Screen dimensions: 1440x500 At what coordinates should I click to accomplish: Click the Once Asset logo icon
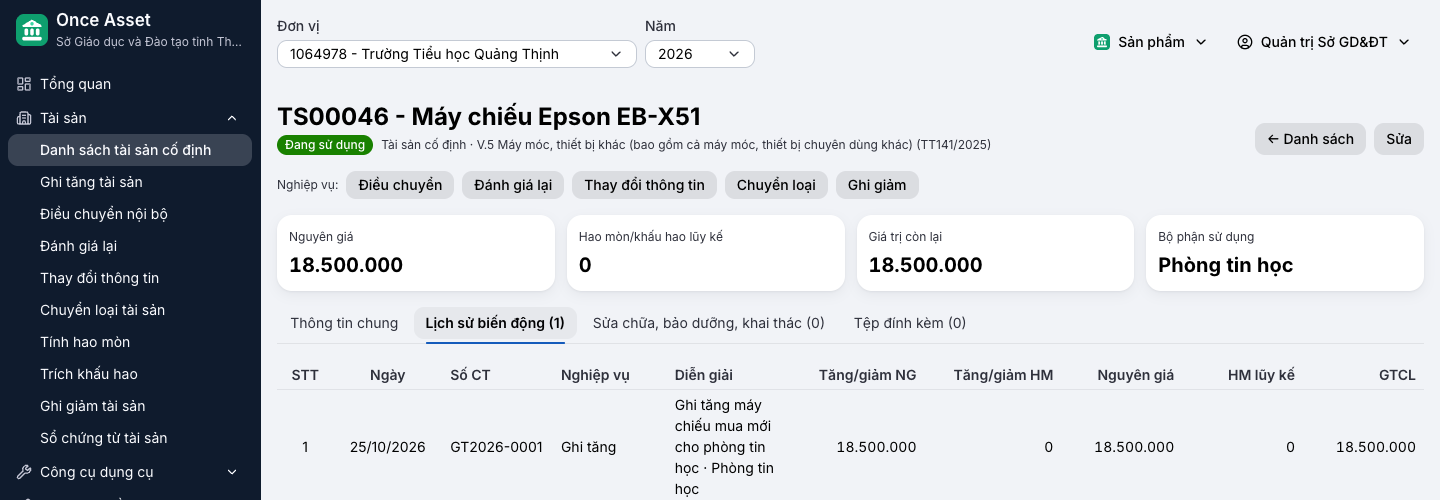pyautogui.click(x=32, y=30)
